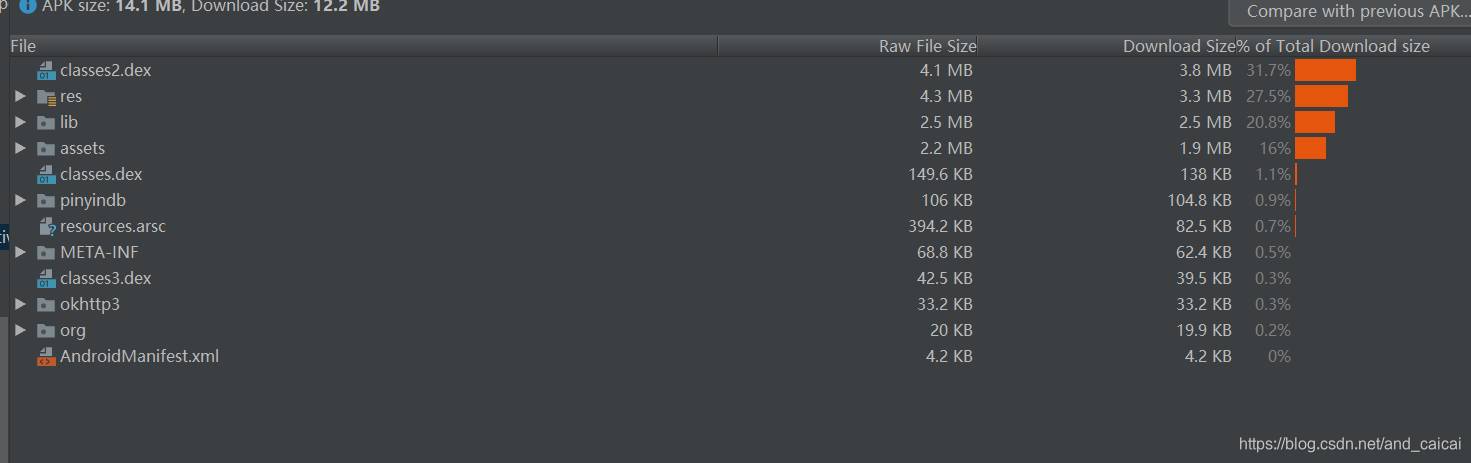Select the pinyindb folder name
The width and height of the screenshot is (1471, 463).
[x=93, y=201]
